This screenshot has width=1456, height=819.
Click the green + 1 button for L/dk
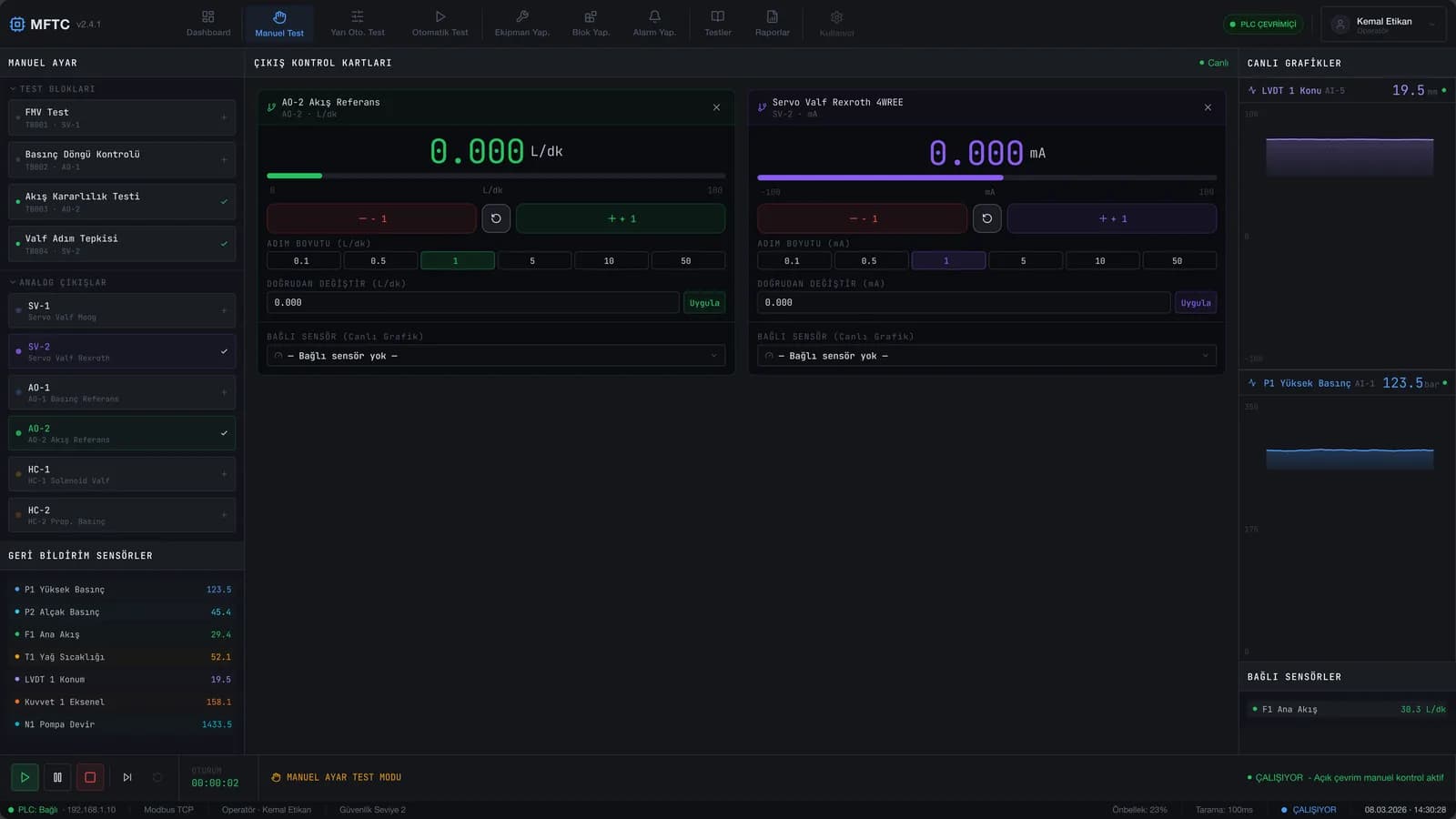(621, 218)
